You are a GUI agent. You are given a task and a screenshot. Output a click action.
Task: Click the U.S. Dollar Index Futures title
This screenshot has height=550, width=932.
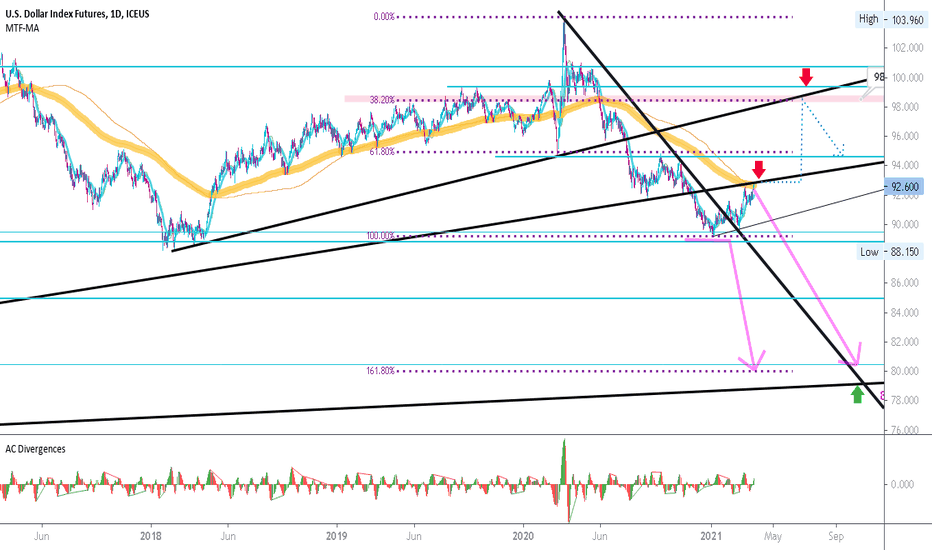(x=78, y=14)
